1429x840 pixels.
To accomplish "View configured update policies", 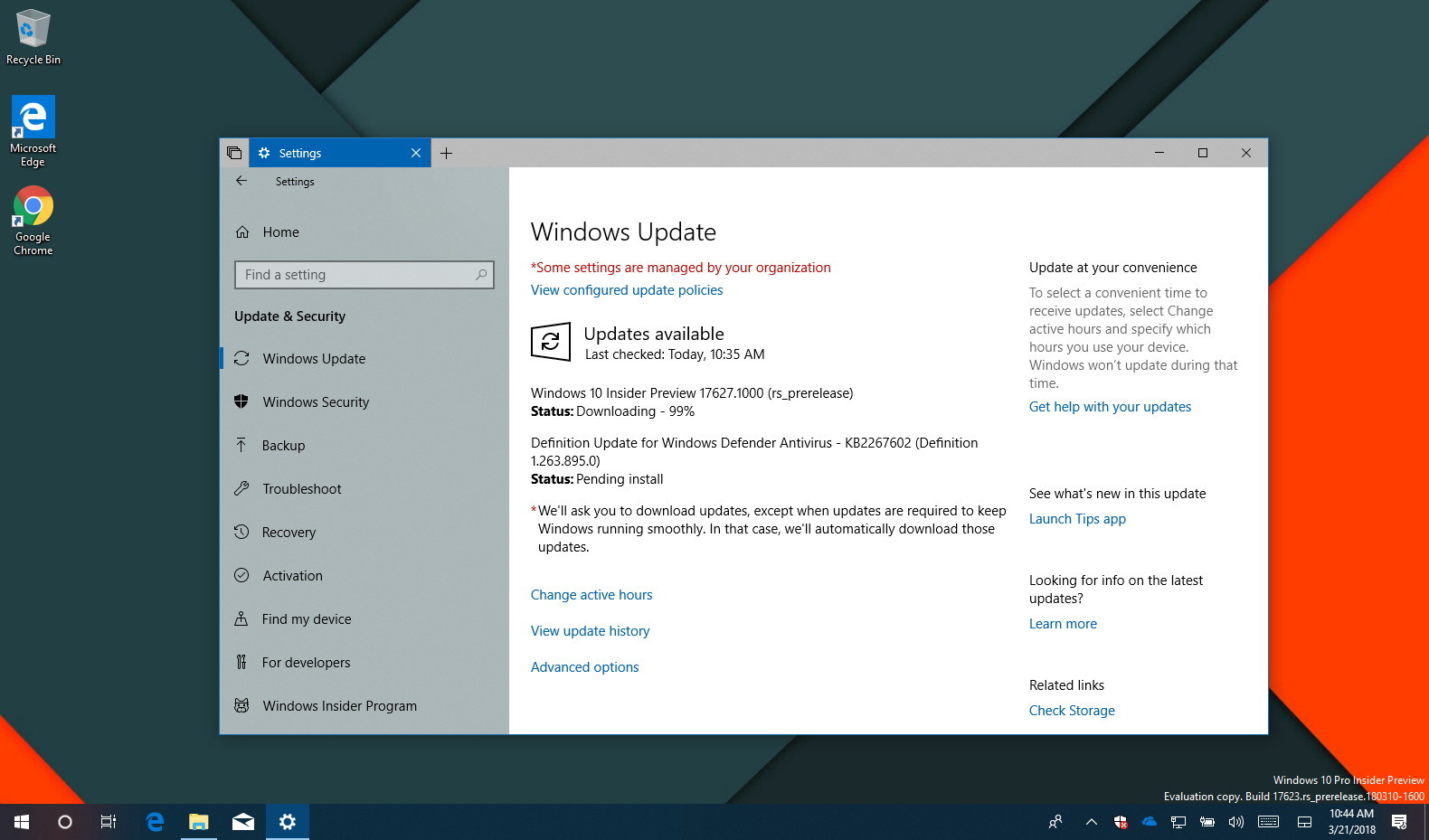I will tap(627, 290).
